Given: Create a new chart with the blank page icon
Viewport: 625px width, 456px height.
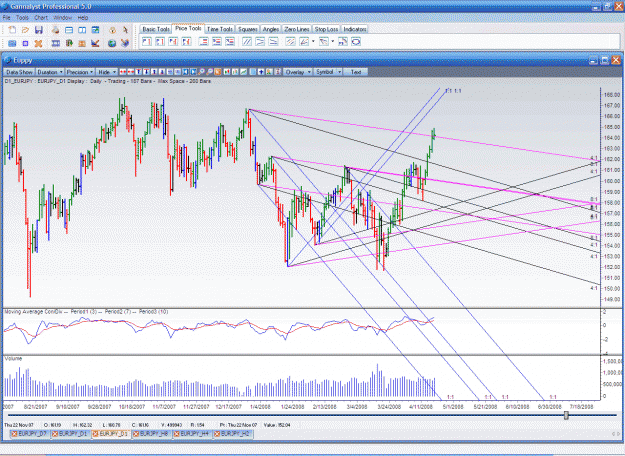Looking at the screenshot, I should pyautogui.click(x=12, y=30).
